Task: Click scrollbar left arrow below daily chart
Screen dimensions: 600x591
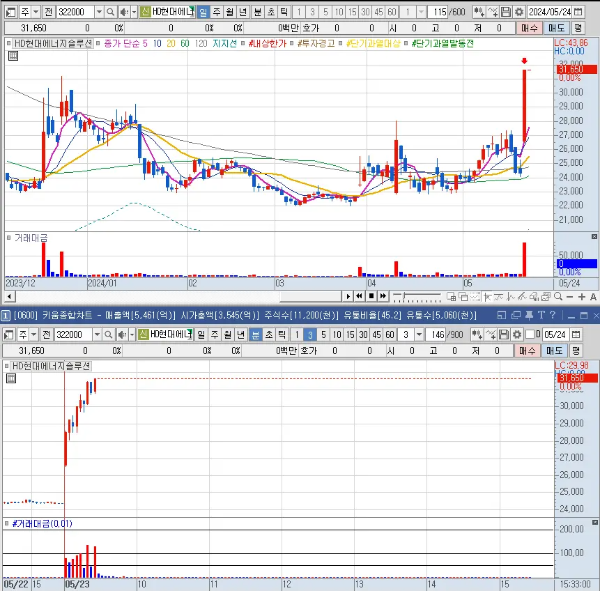Action: [10, 296]
